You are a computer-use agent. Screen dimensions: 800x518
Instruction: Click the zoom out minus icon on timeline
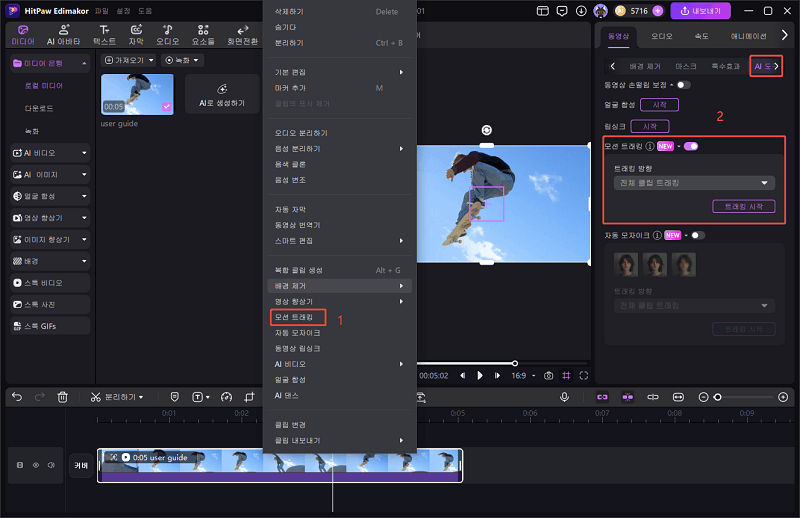coord(704,397)
